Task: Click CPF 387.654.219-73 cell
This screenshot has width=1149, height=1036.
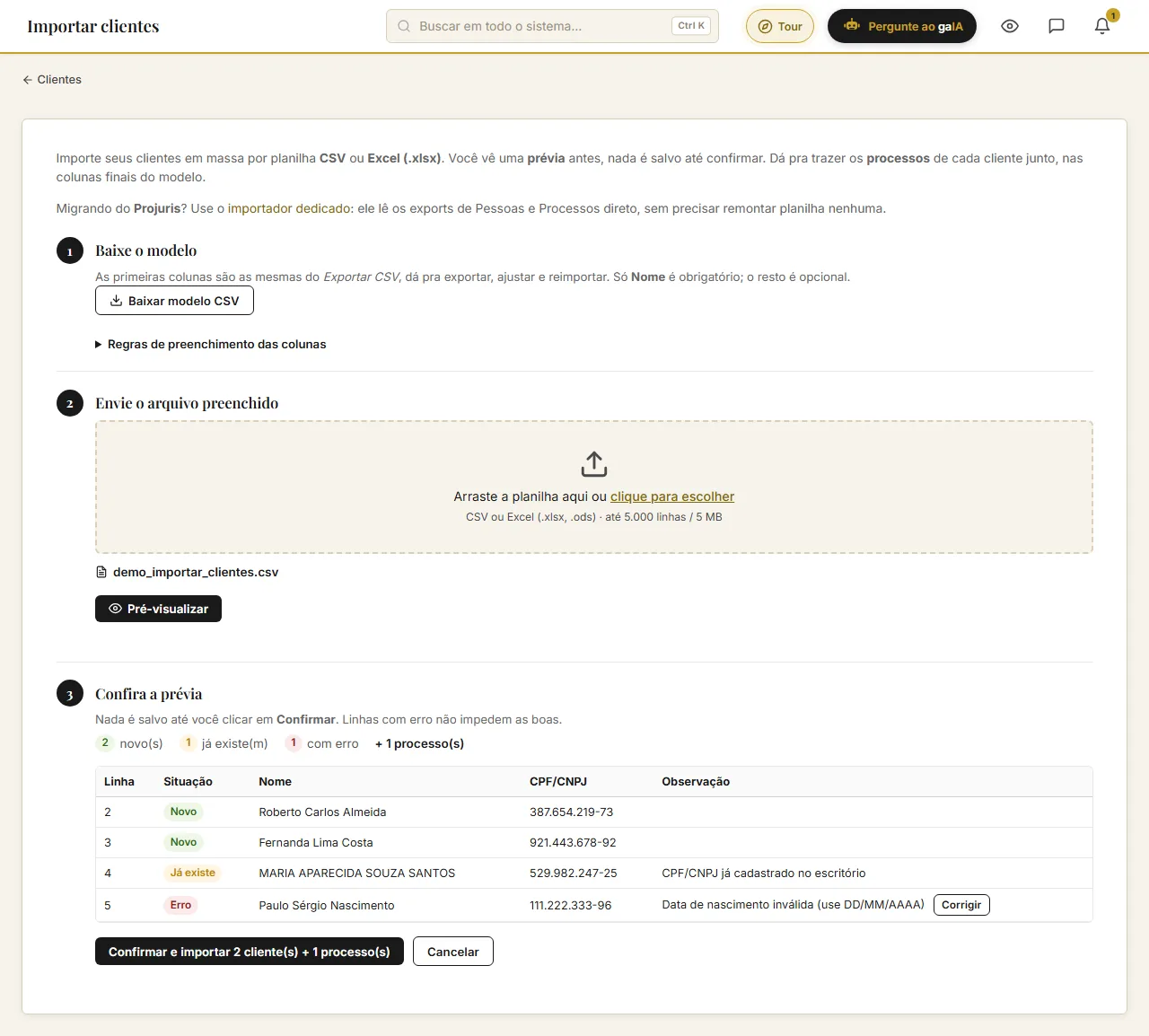Action: click(x=571, y=812)
